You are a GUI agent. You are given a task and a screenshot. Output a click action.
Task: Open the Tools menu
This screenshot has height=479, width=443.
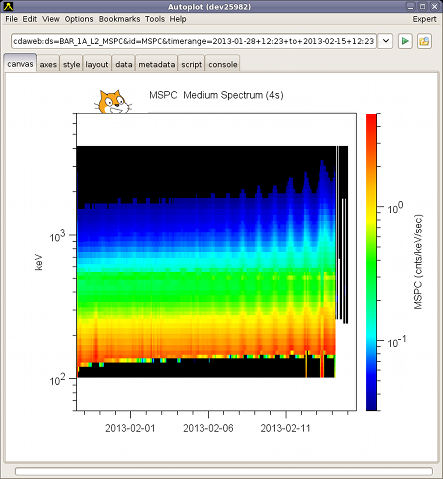[x=155, y=19]
